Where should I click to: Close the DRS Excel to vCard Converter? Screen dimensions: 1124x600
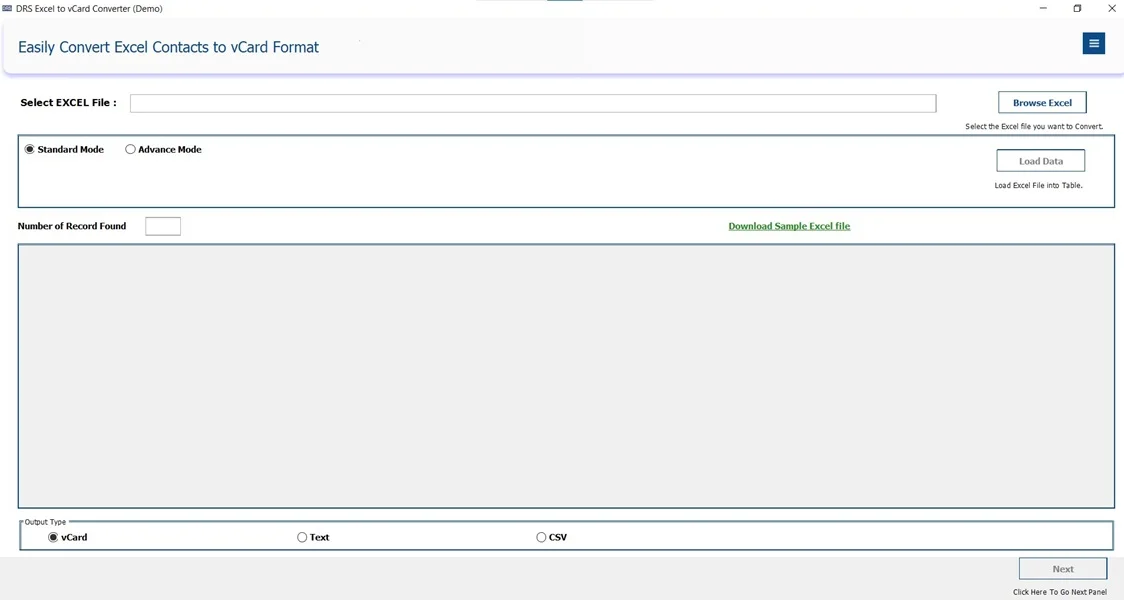(x=1111, y=8)
